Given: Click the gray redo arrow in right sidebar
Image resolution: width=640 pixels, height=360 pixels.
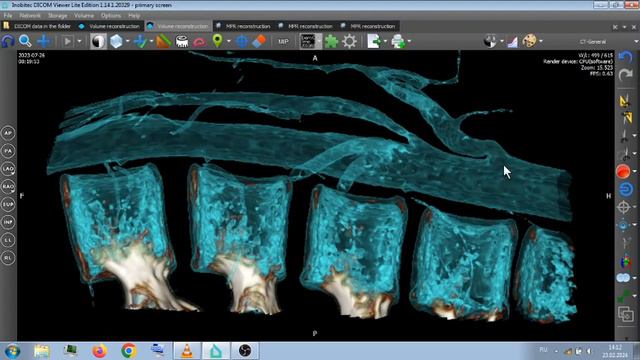Looking at the screenshot, I should coord(625,75).
